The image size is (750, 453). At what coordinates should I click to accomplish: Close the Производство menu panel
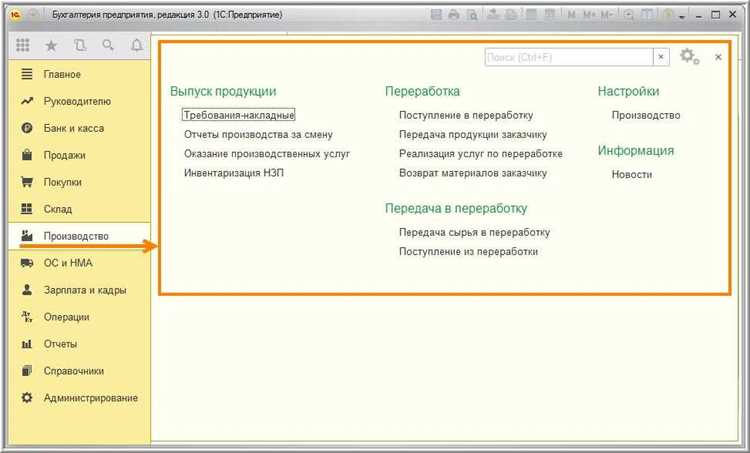(x=718, y=57)
